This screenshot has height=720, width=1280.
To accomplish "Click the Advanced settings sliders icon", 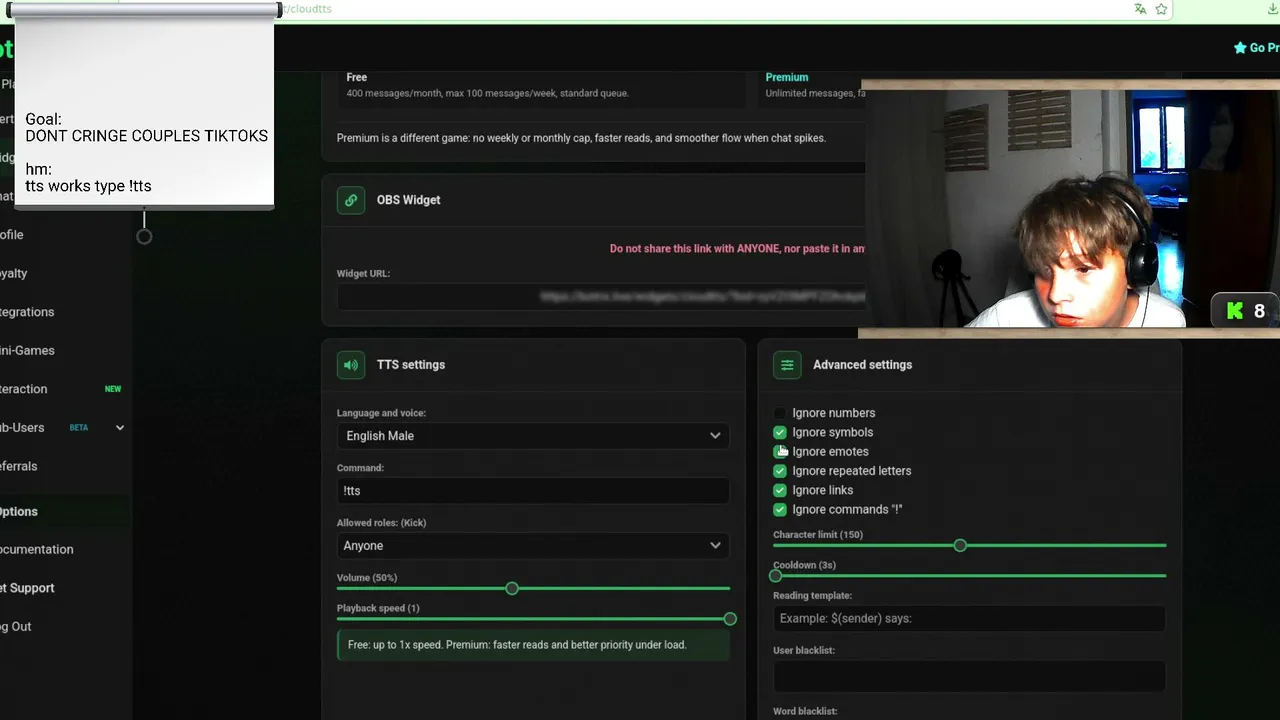I will click(x=787, y=365).
